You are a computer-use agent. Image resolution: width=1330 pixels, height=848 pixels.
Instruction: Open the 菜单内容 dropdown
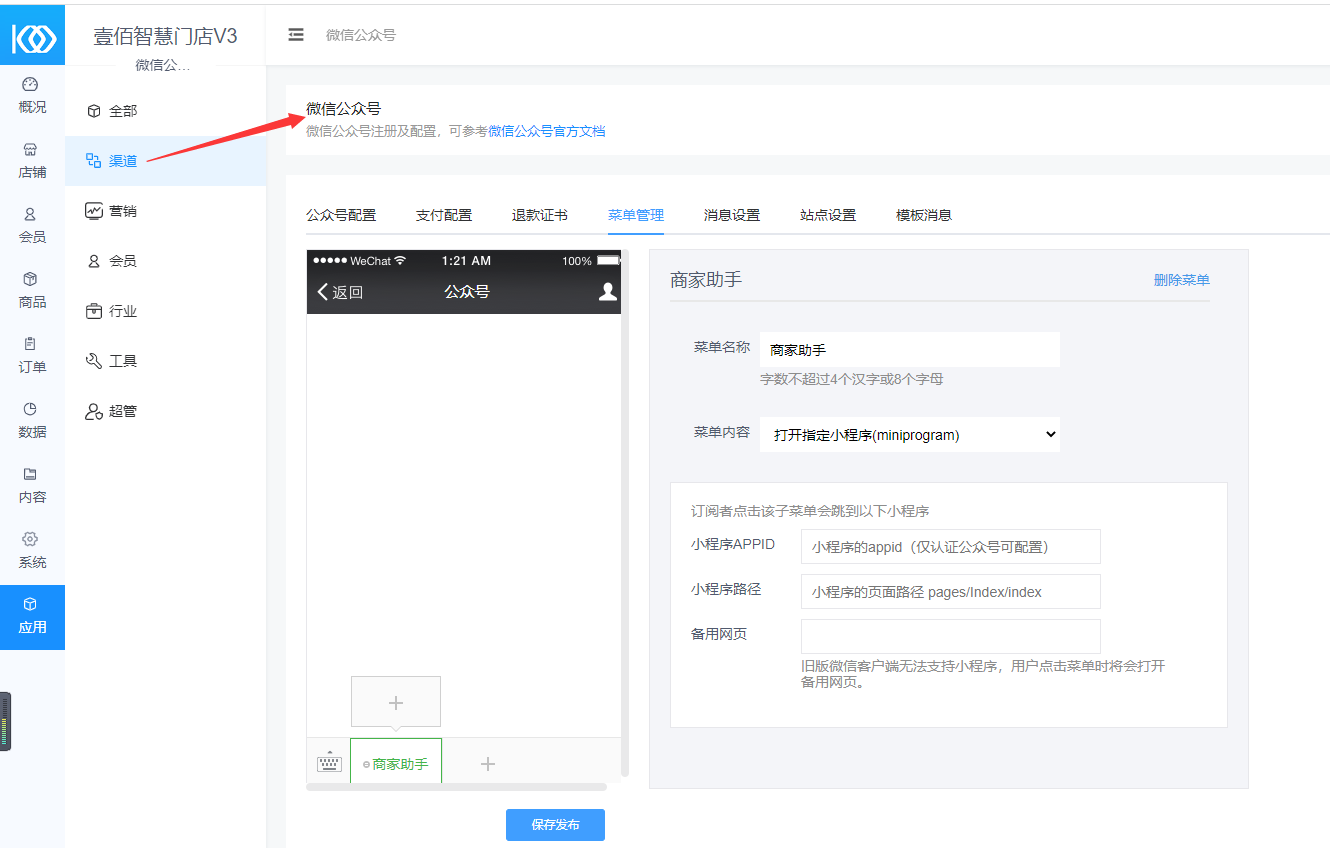(x=910, y=435)
